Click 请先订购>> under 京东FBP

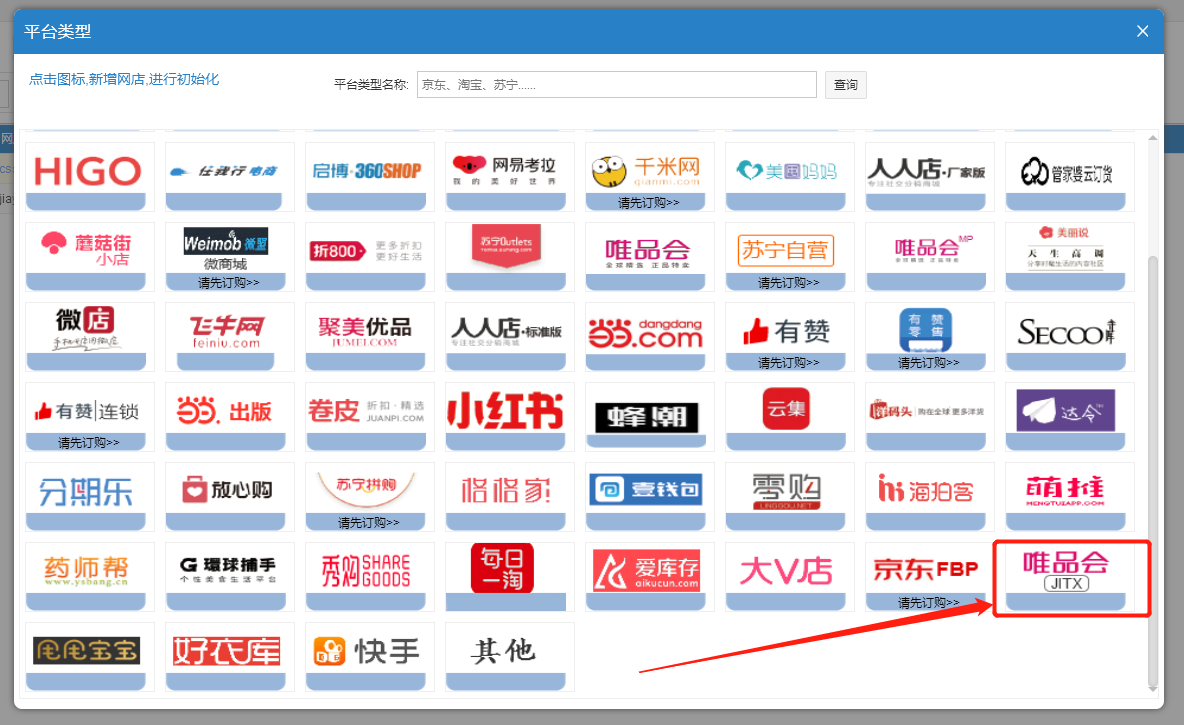(x=929, y=603)
